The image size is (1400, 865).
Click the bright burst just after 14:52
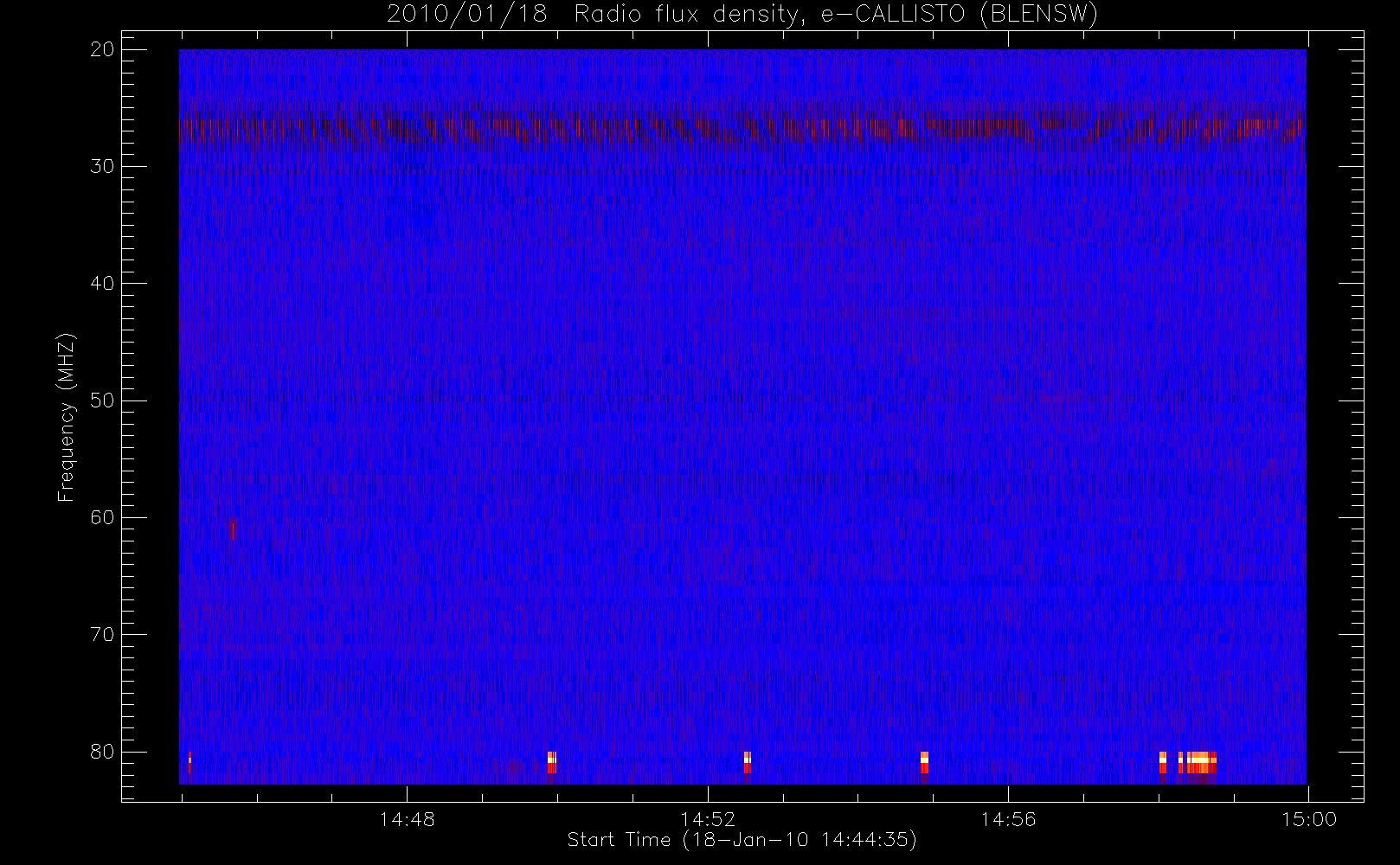[x=748, y=762]
